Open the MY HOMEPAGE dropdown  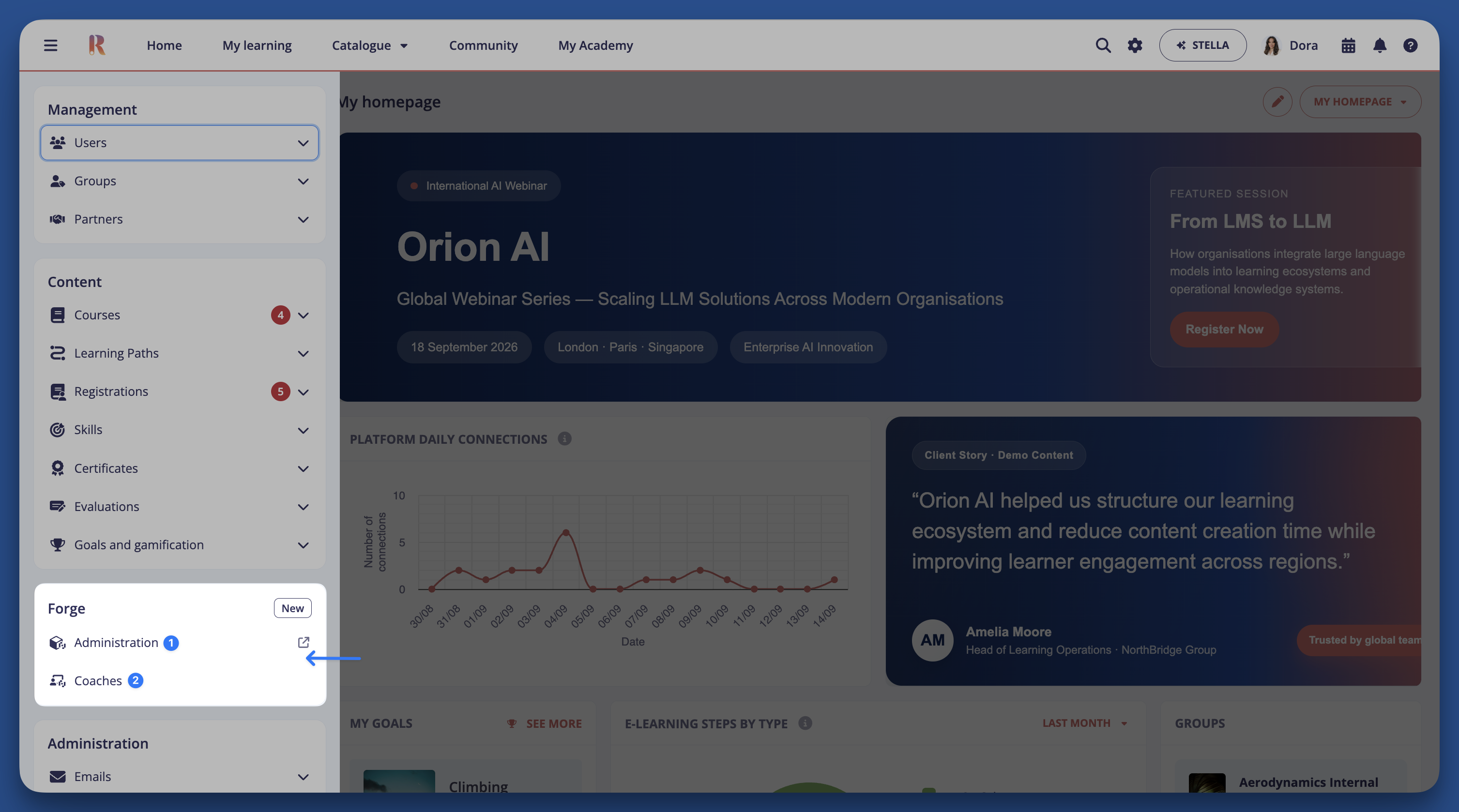[x=1360, y=102]
